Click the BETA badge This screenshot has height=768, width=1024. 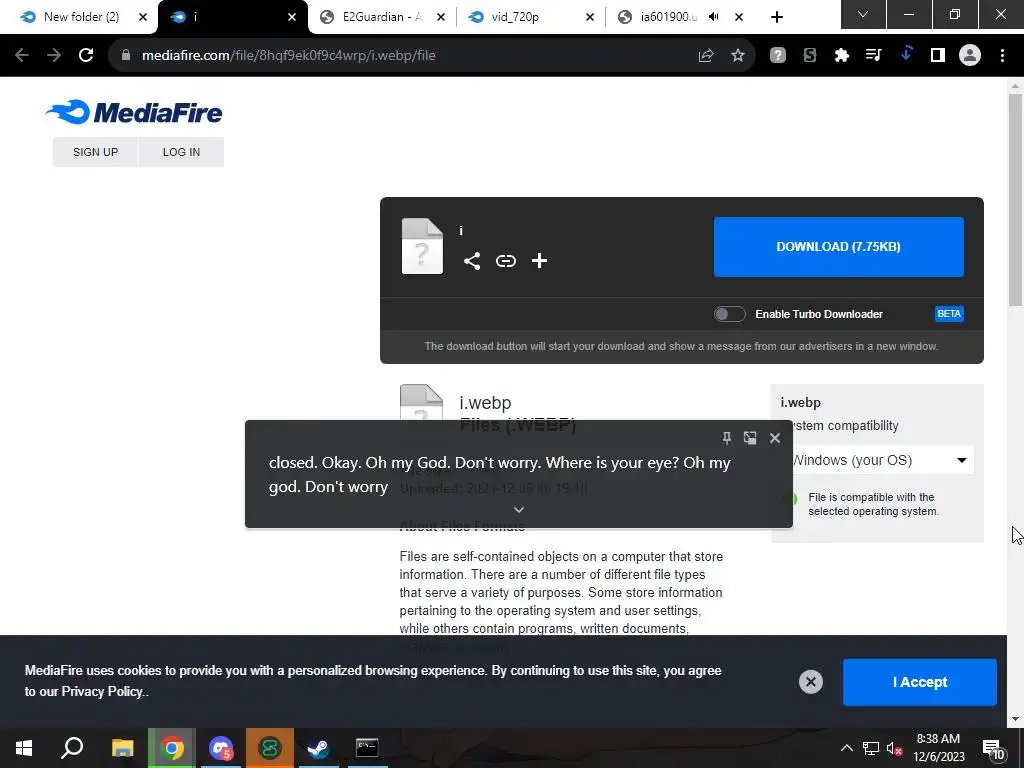[949, 314]
